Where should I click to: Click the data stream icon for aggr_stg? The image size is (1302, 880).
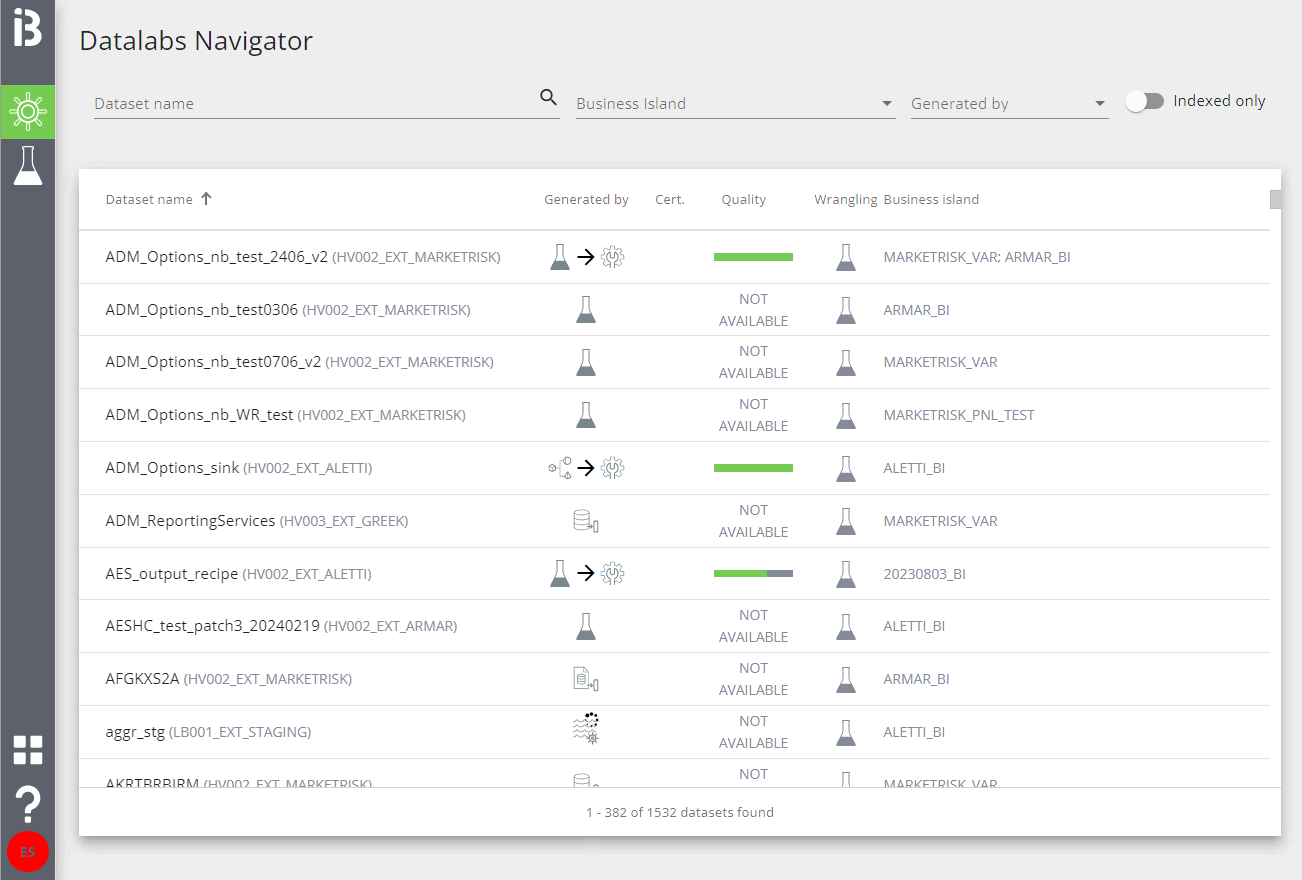(x=586, y=730)
